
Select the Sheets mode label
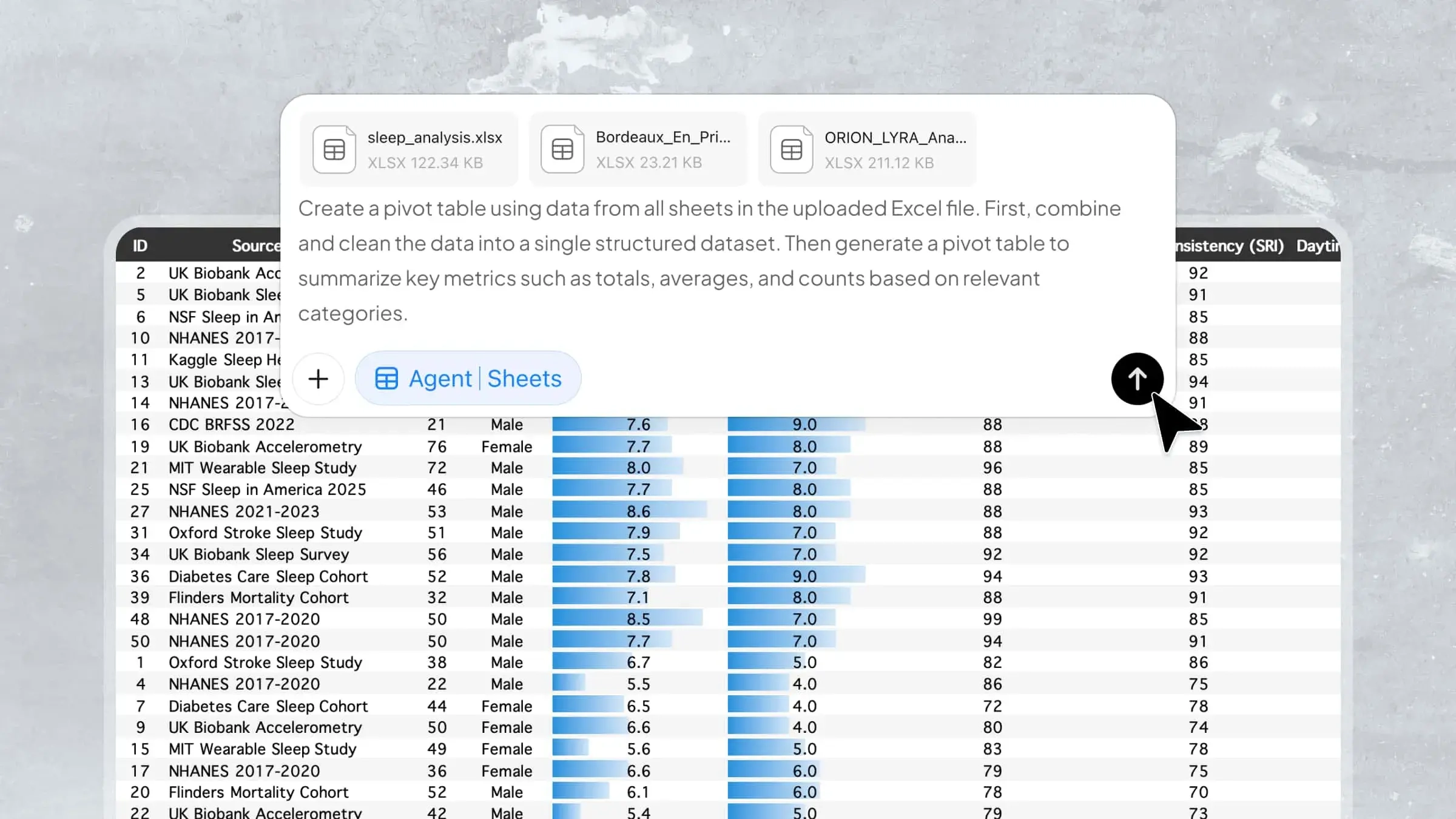[525, 379]
